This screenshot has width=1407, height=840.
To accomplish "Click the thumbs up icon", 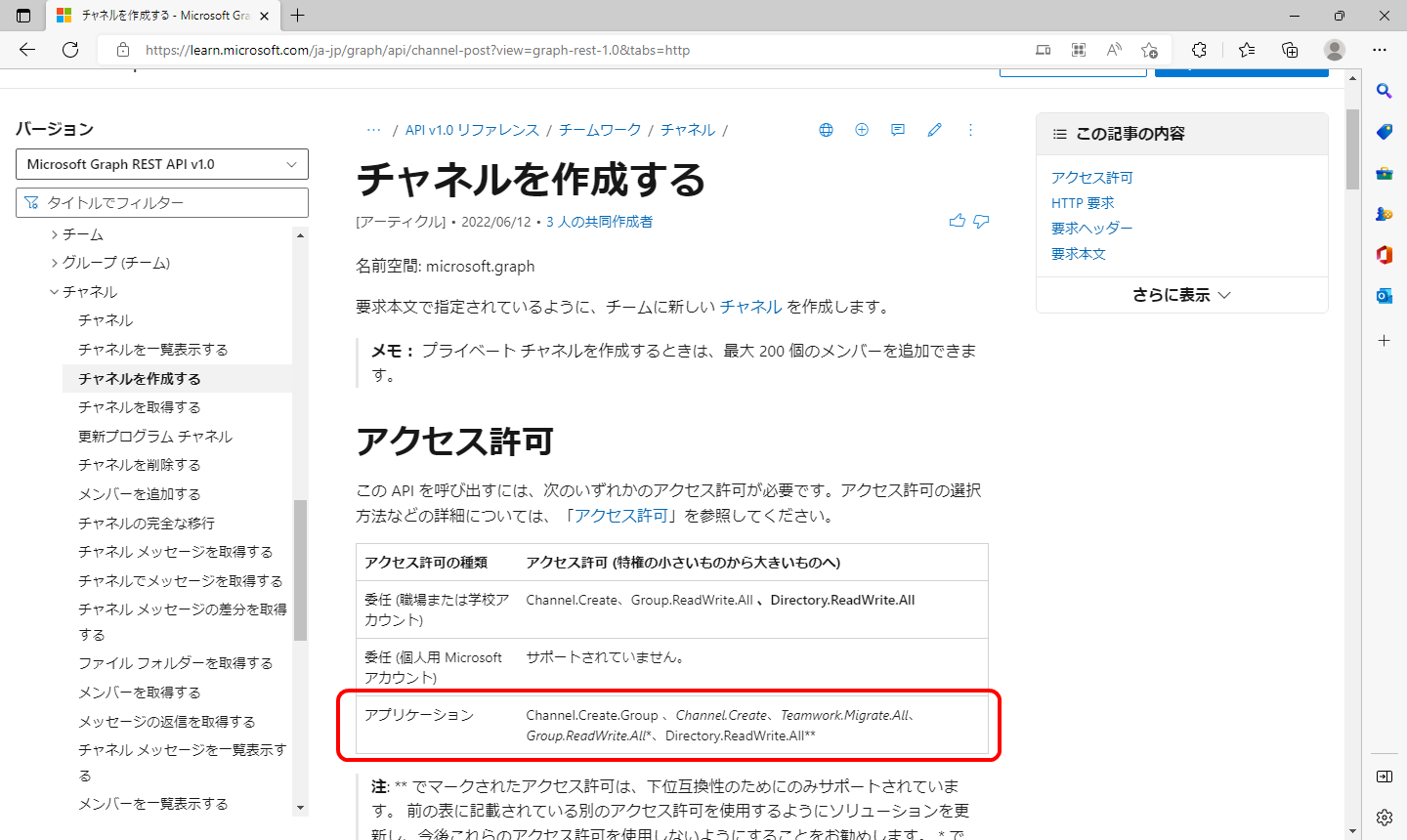I will [958, 222].
